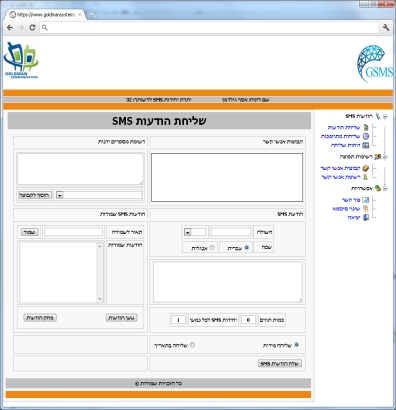Open a new browser tab
396x410 pixels.
pos(91,15)
